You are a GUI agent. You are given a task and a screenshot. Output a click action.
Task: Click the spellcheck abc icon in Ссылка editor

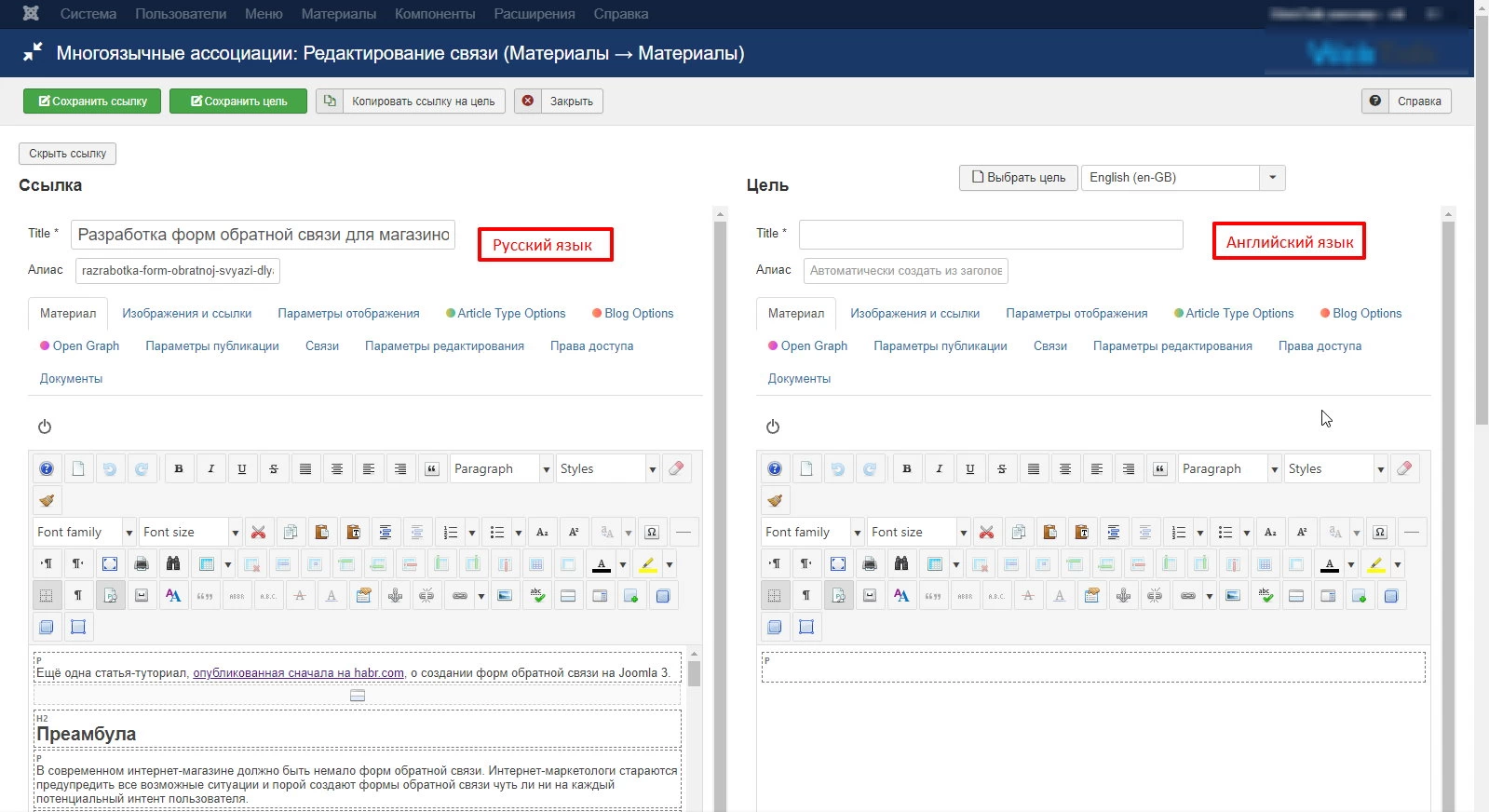[x=537, y=595]
